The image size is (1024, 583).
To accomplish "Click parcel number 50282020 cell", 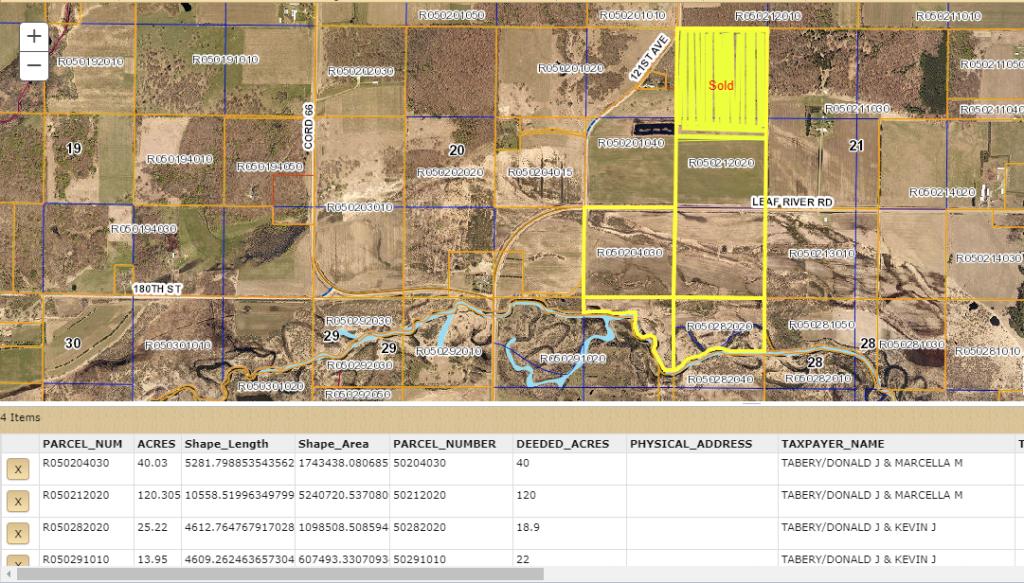I will [x=419, y=527].
